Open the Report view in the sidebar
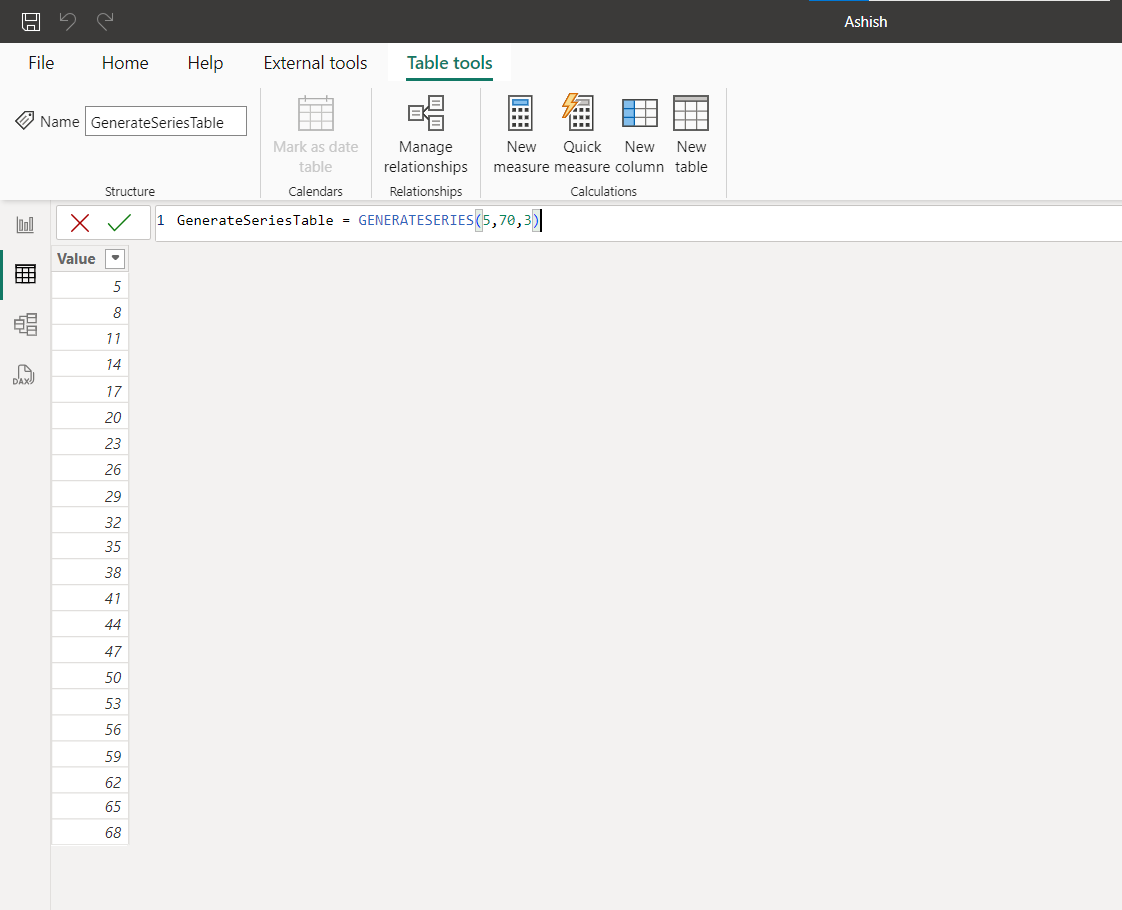 click(x=24, y=224)
